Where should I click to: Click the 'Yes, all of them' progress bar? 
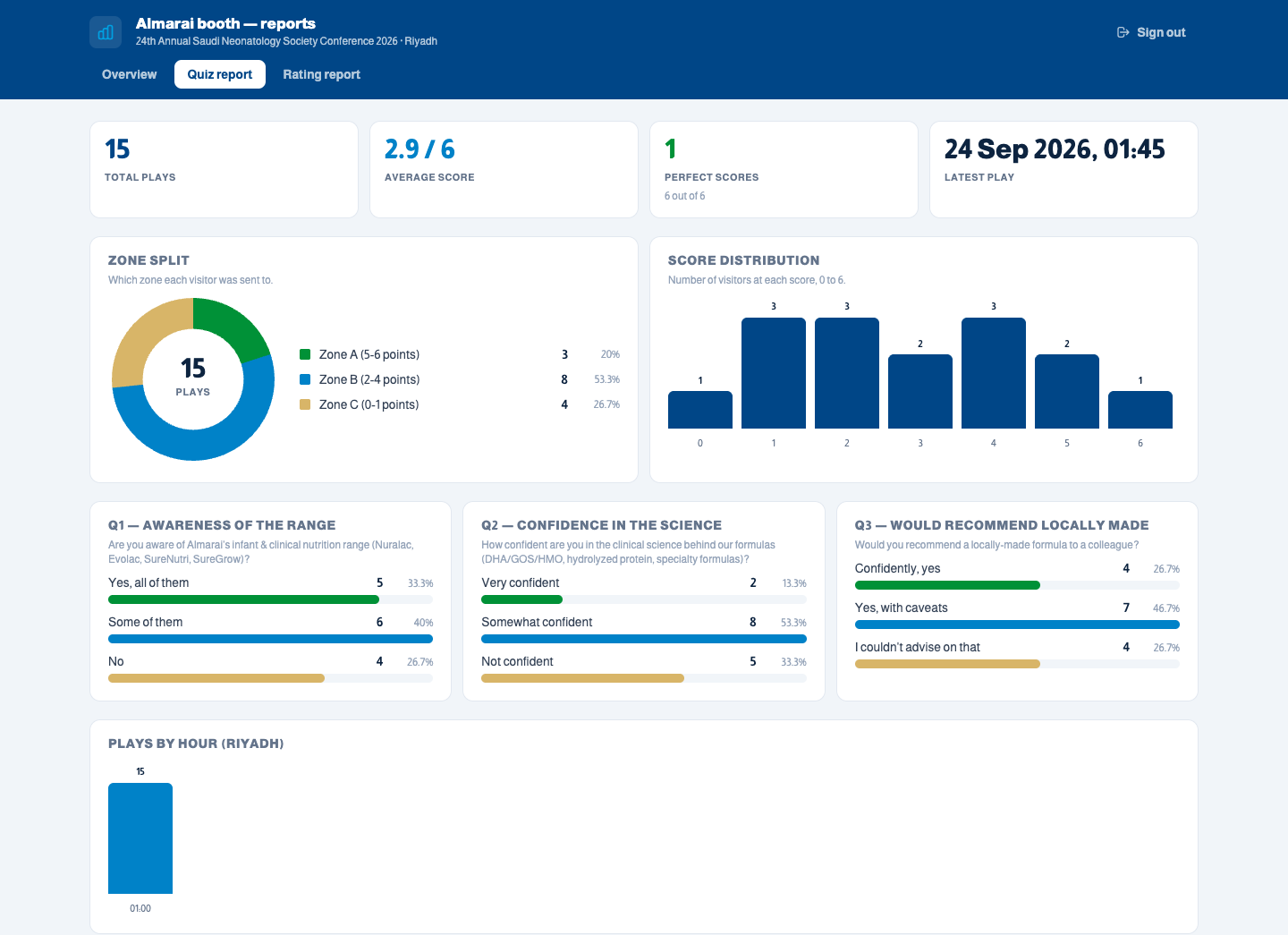click(x=270, y=599)
